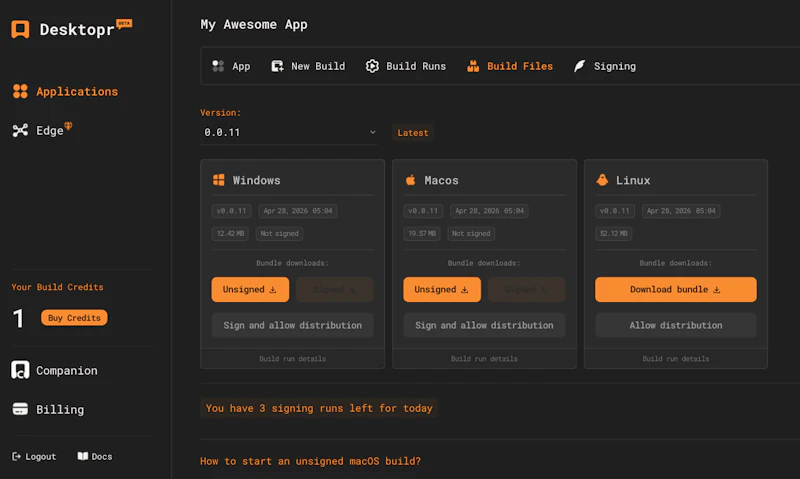Click the Windows logo icon on card
Image resolution: width=800 pixels, height=479 pixels.
(219, 180)
